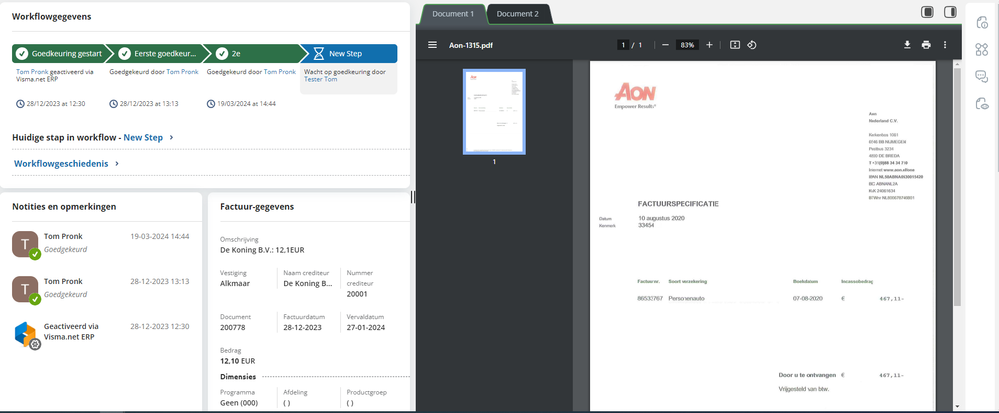Screen dimensions: 999x413
Task: Click the Dimensies section heading
Action: 238,377
